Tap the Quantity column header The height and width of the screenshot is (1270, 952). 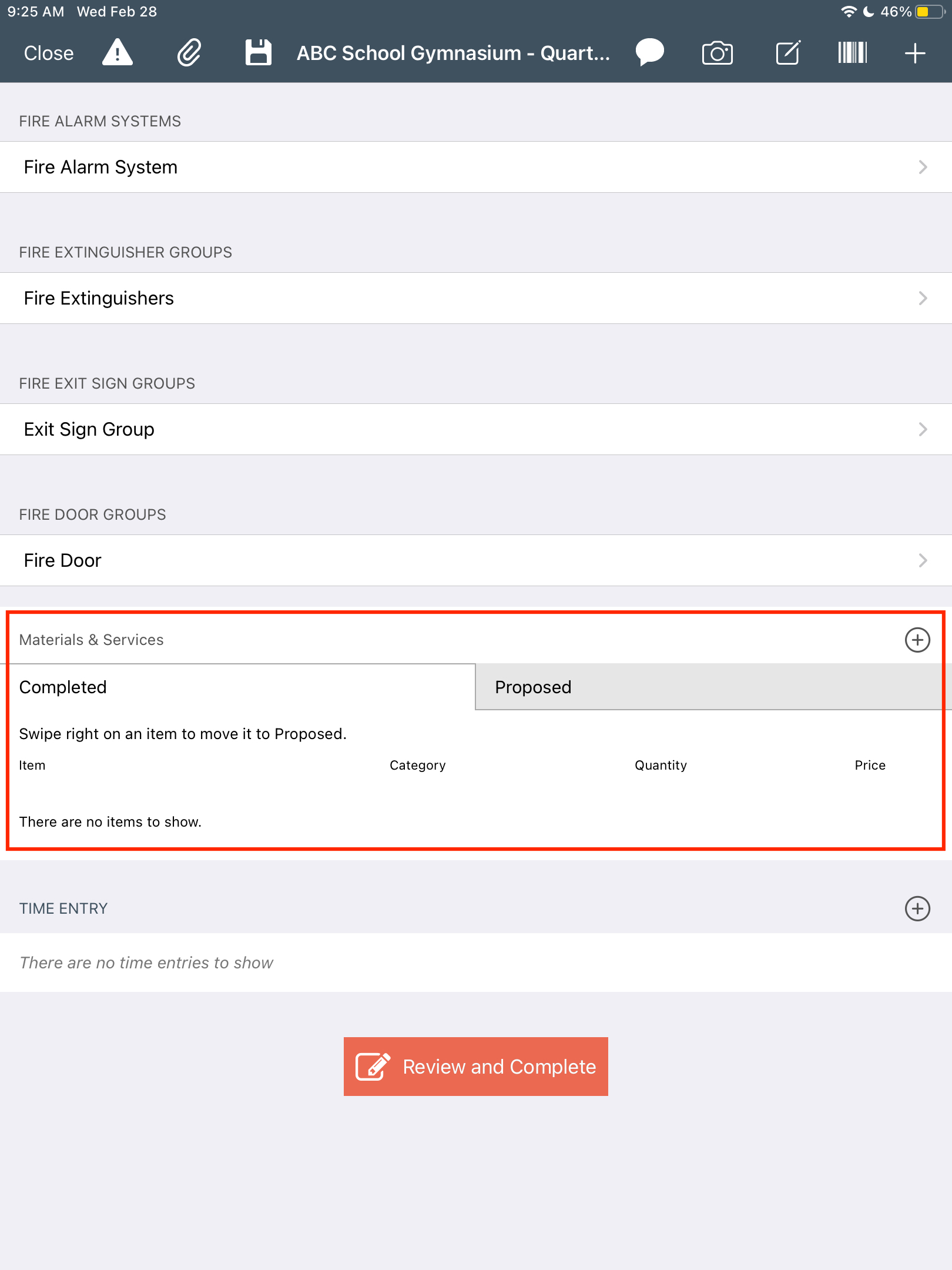tap(661, 765)
